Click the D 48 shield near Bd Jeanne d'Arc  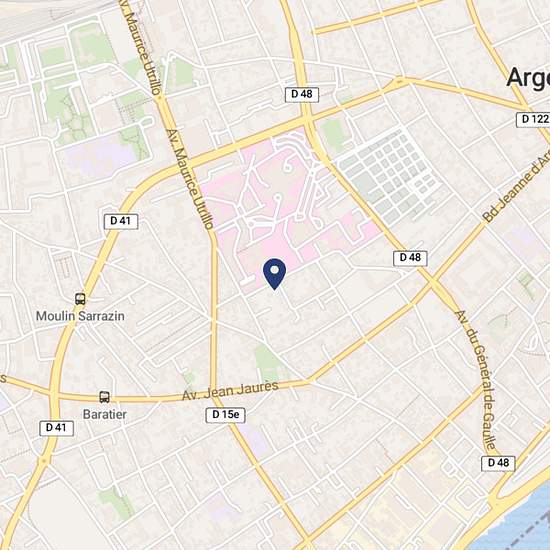tap(410, 258)
